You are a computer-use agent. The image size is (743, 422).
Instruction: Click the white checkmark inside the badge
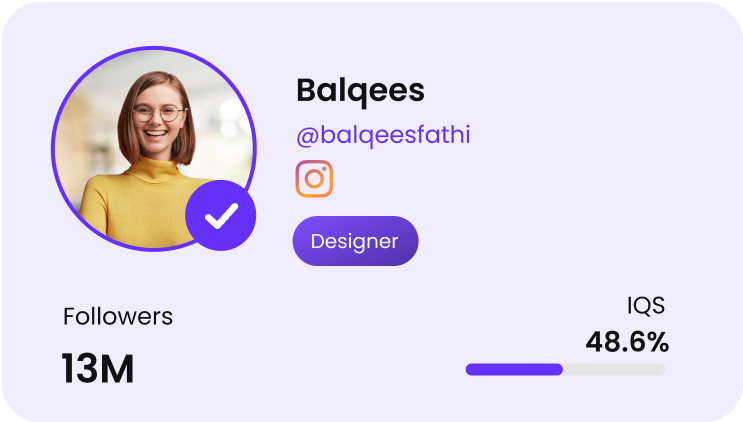tap(221, 216)
